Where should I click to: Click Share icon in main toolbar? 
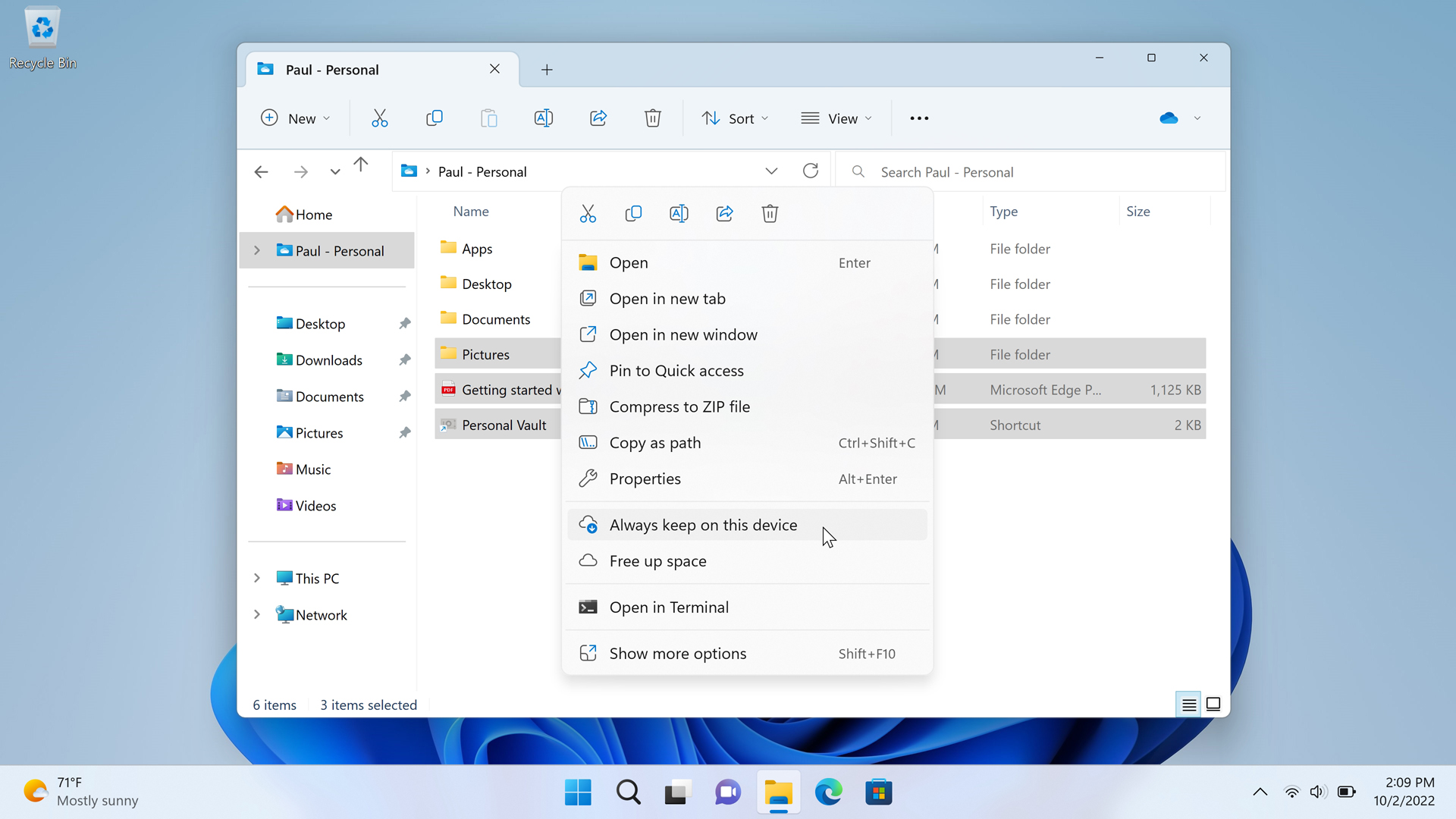tap(598, 118)
